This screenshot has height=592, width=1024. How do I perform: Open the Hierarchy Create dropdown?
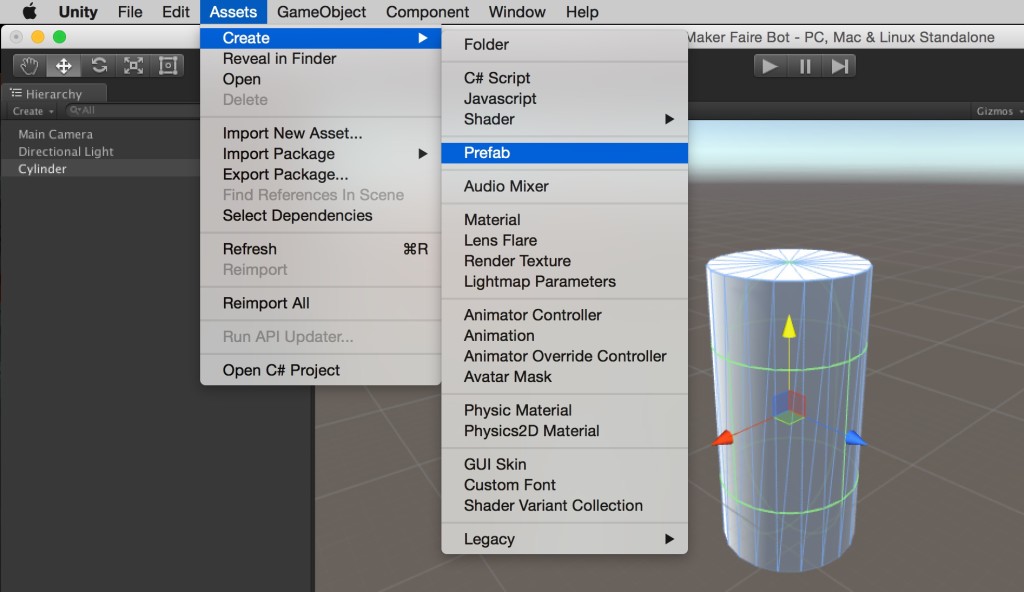tap(32, 111)
